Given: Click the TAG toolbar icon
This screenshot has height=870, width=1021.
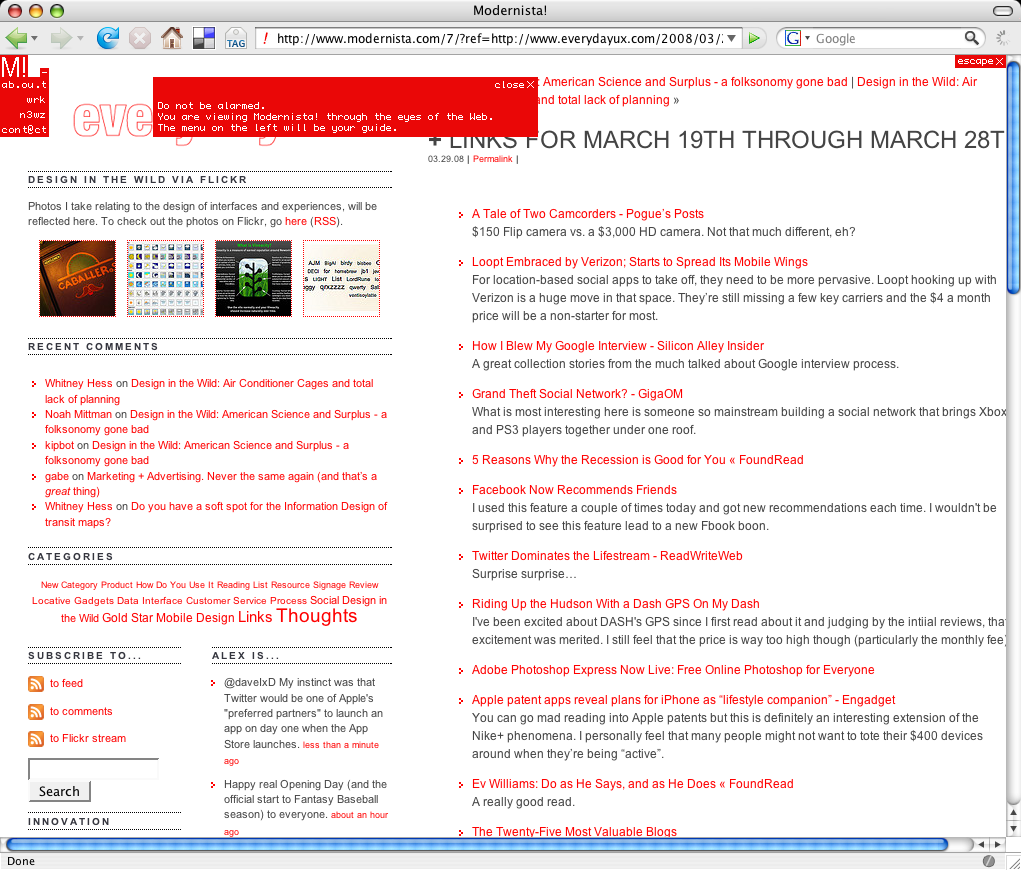Looking at the screenshot, I should (236, 38).
